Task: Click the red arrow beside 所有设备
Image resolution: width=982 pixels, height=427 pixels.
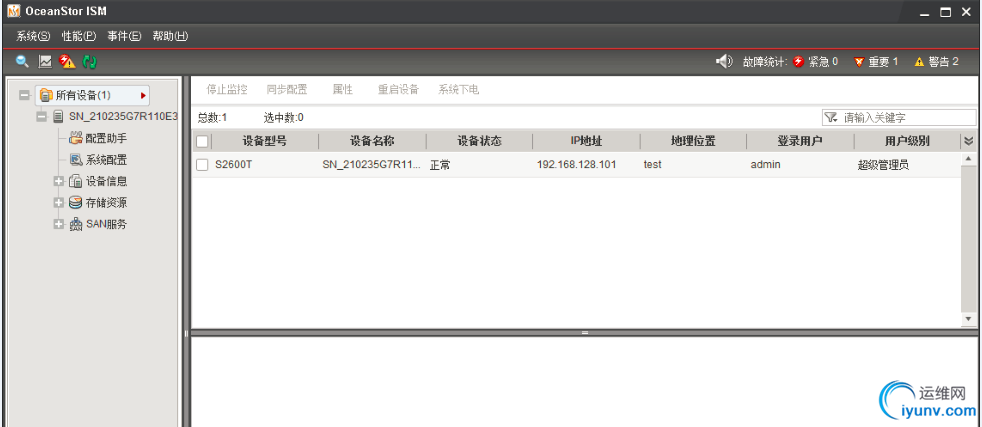Action: click(143, 96)
